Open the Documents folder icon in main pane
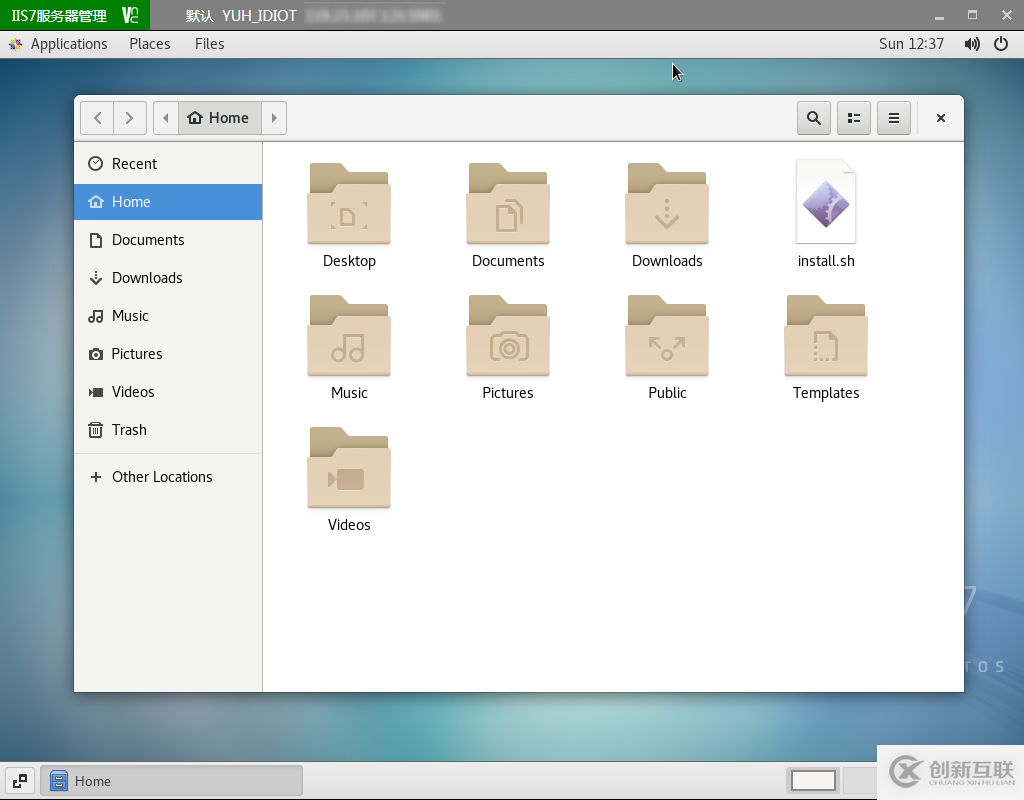 pos(507,204)
